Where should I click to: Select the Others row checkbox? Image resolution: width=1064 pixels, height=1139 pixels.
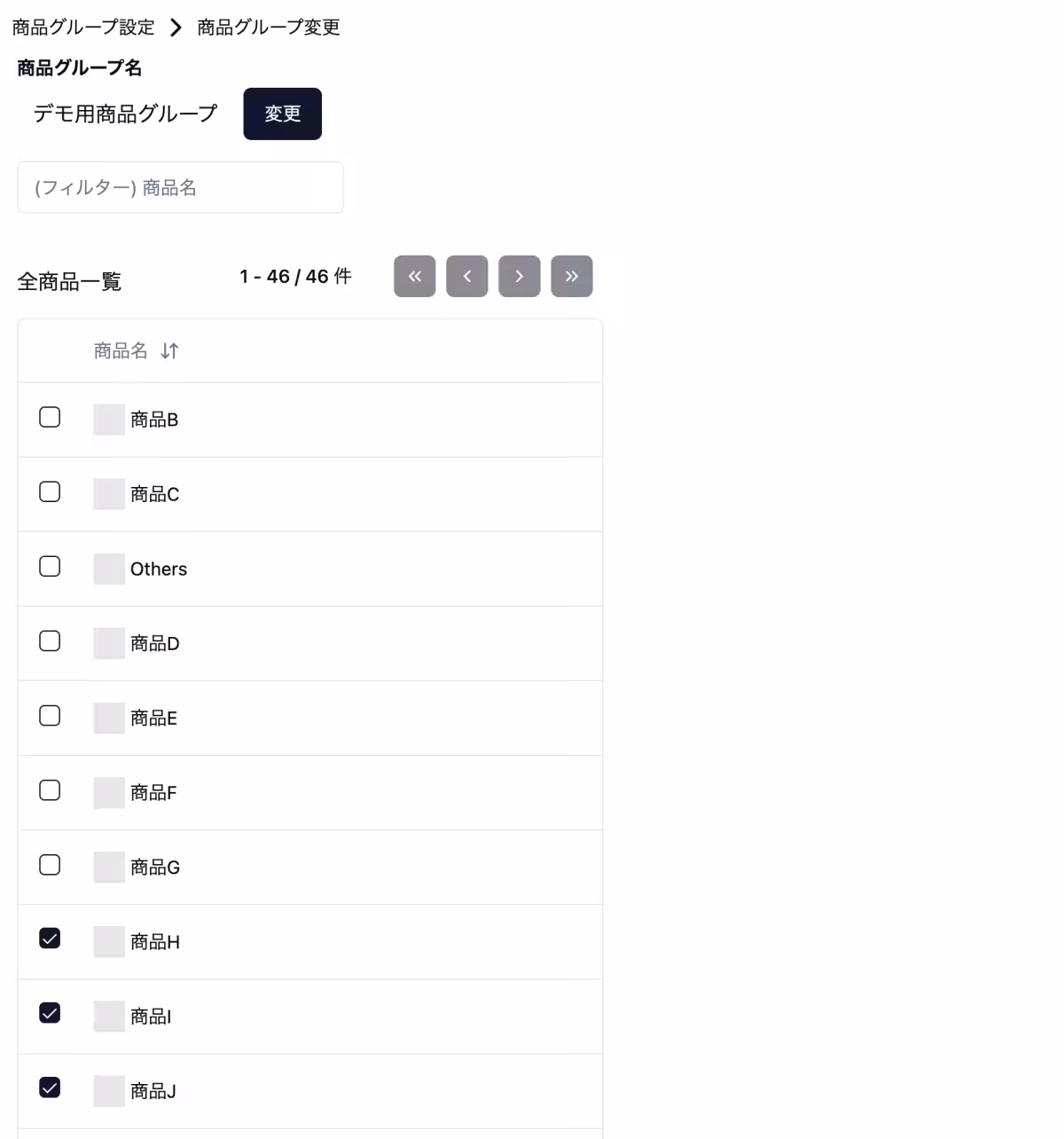pos(50,566)
